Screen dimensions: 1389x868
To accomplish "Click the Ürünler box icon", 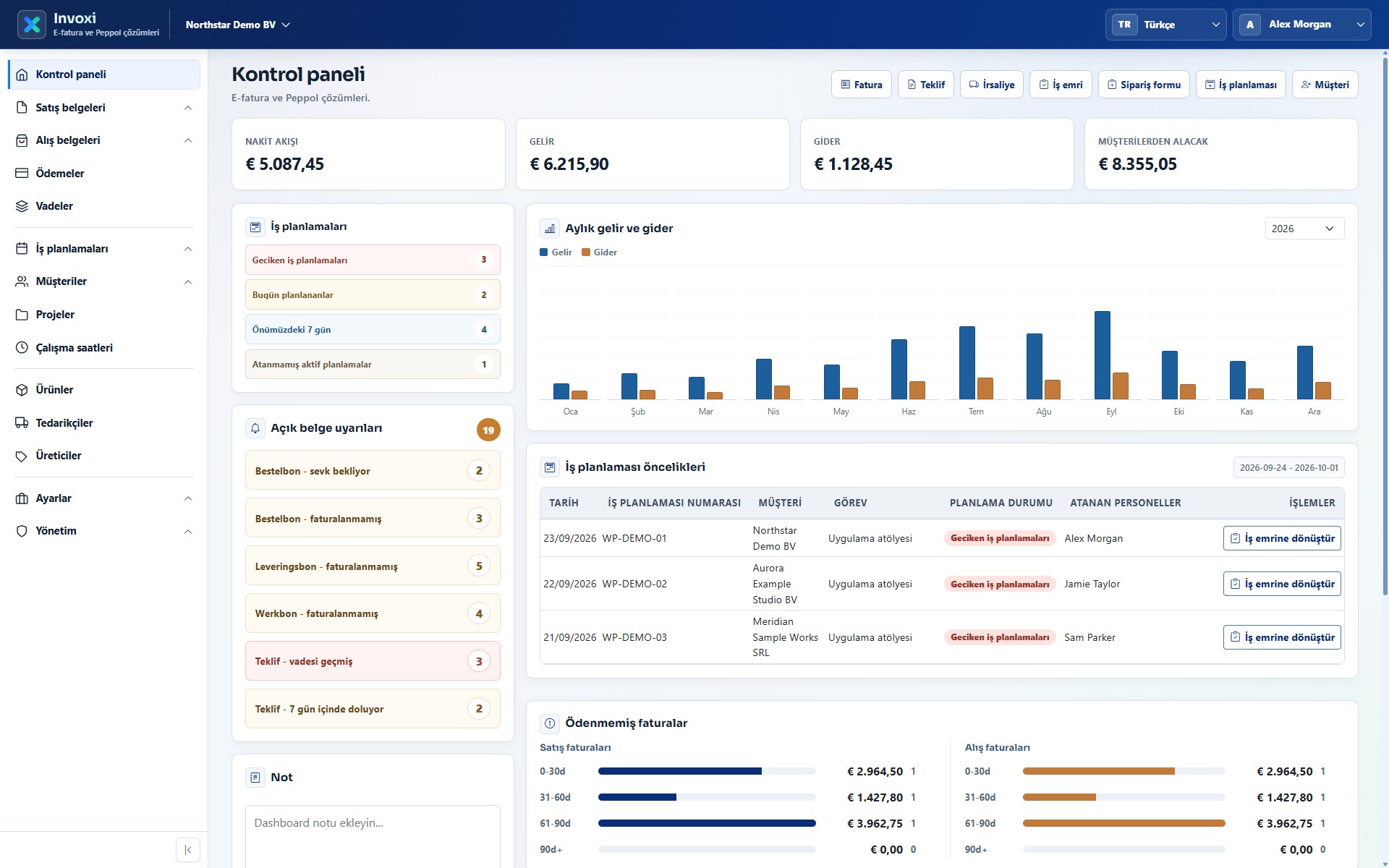I will point(22,390).
